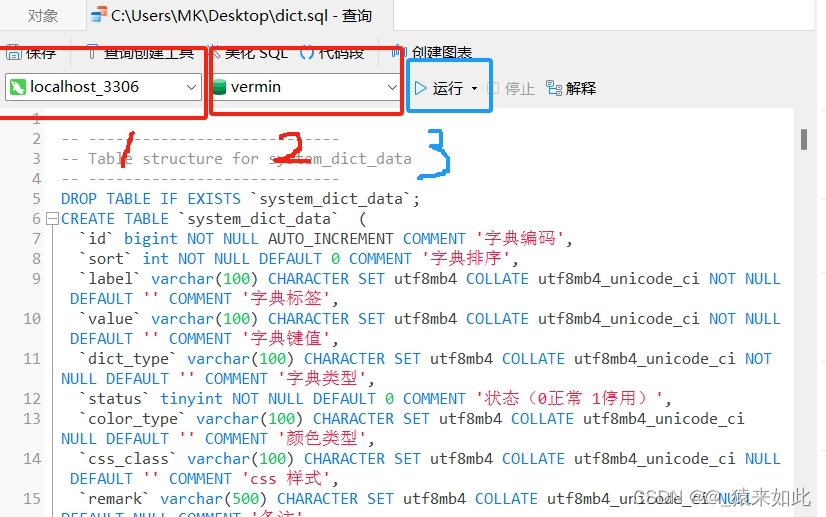Click the 保存 (Save) toolbar button
This screenshot has width=826, height=517.
point(31,52)
